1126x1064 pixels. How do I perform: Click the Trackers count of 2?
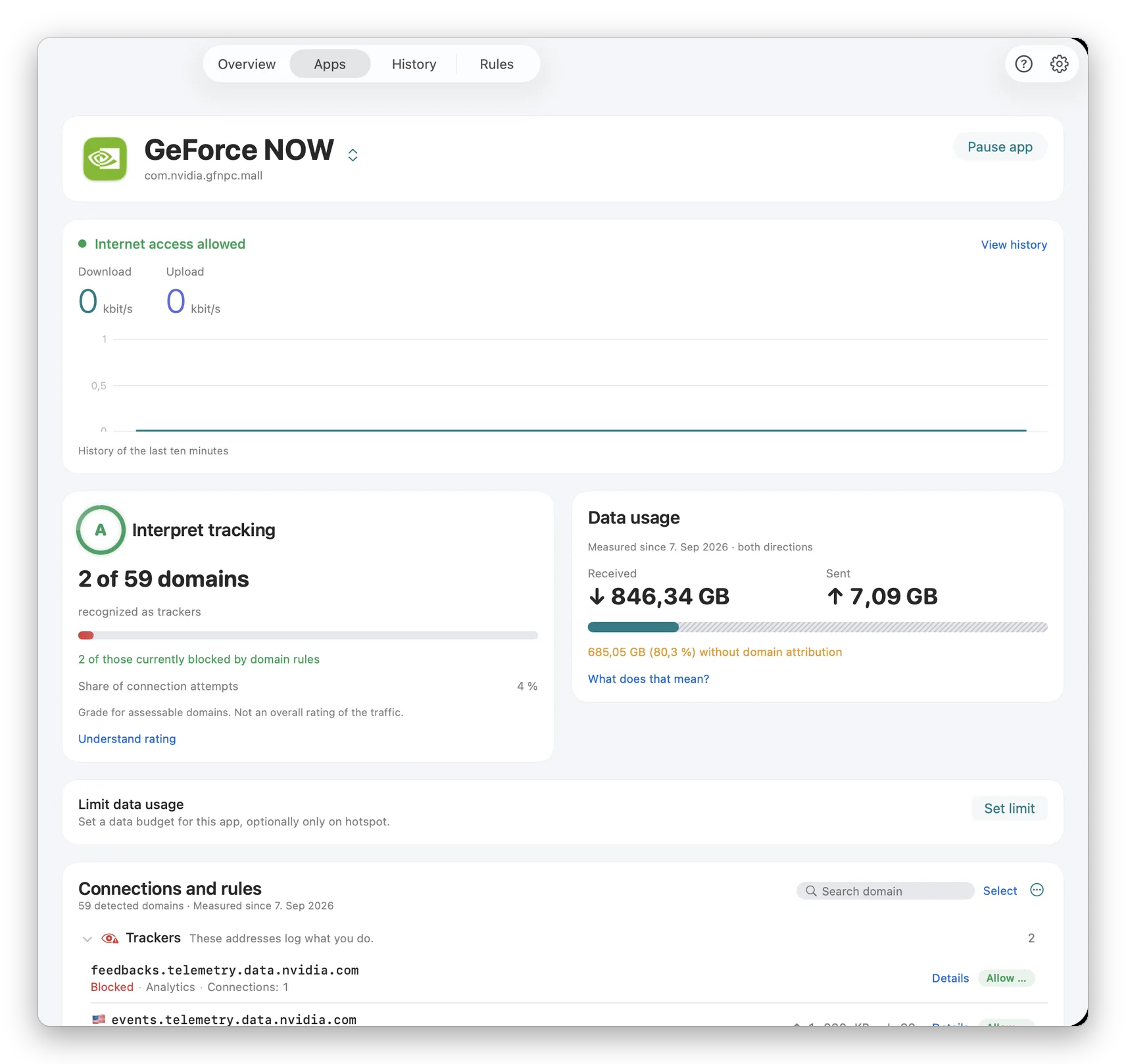tap(1031, 938)
